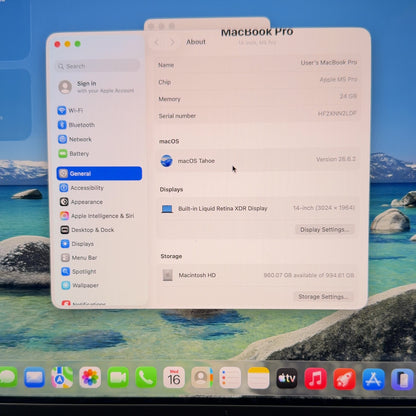Open Apple TV app in the Dock
Viewport: 416px width, 416px height.
pos(287,378)
